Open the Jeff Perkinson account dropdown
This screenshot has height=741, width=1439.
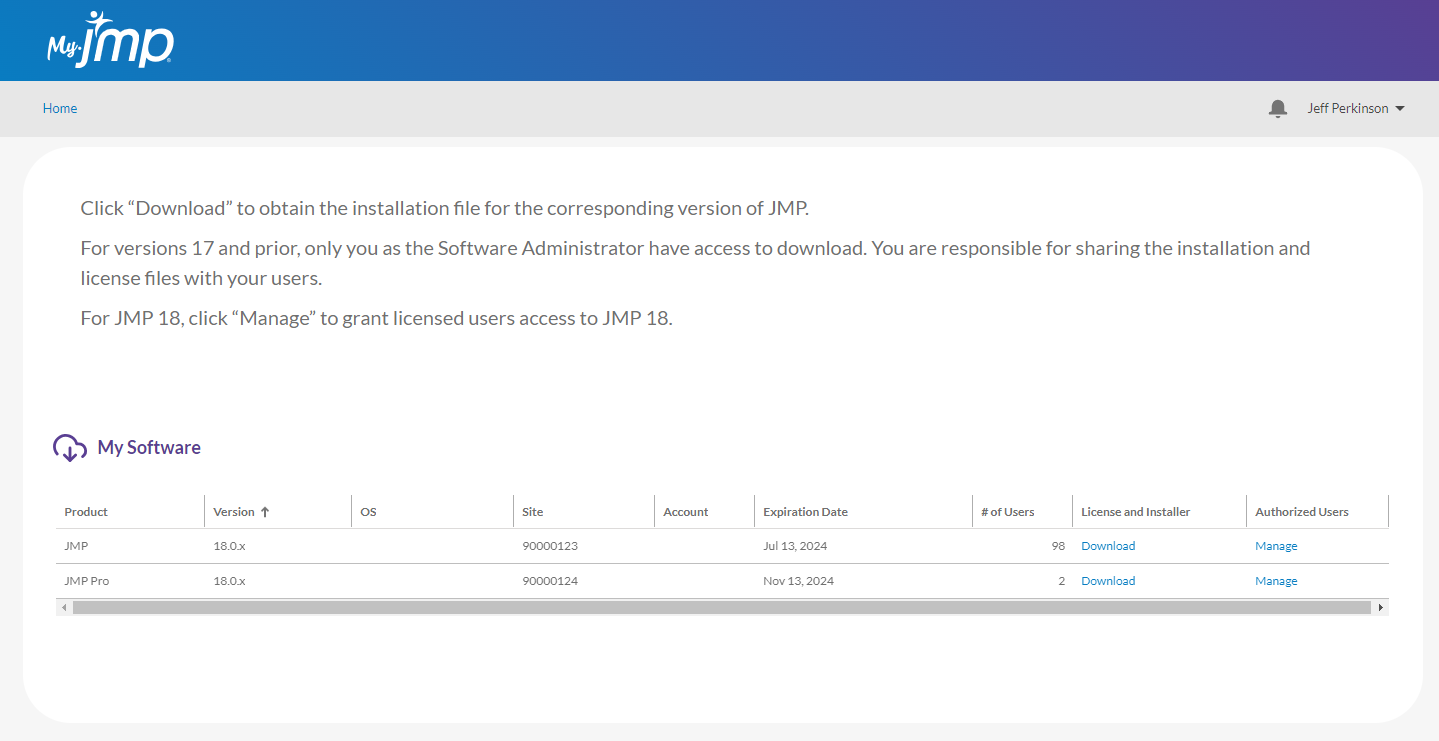(1355, 108)
